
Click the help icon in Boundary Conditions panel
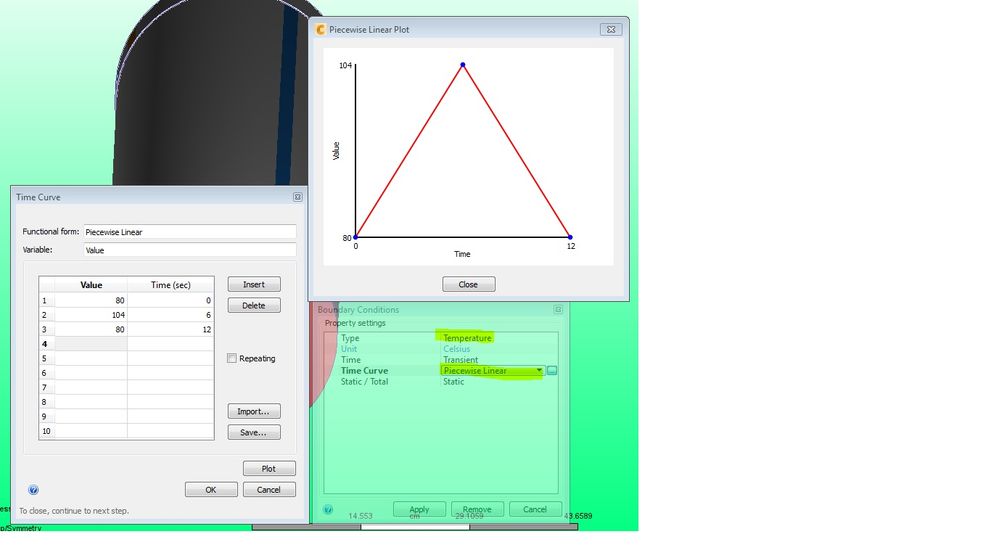tap(327, 510)
